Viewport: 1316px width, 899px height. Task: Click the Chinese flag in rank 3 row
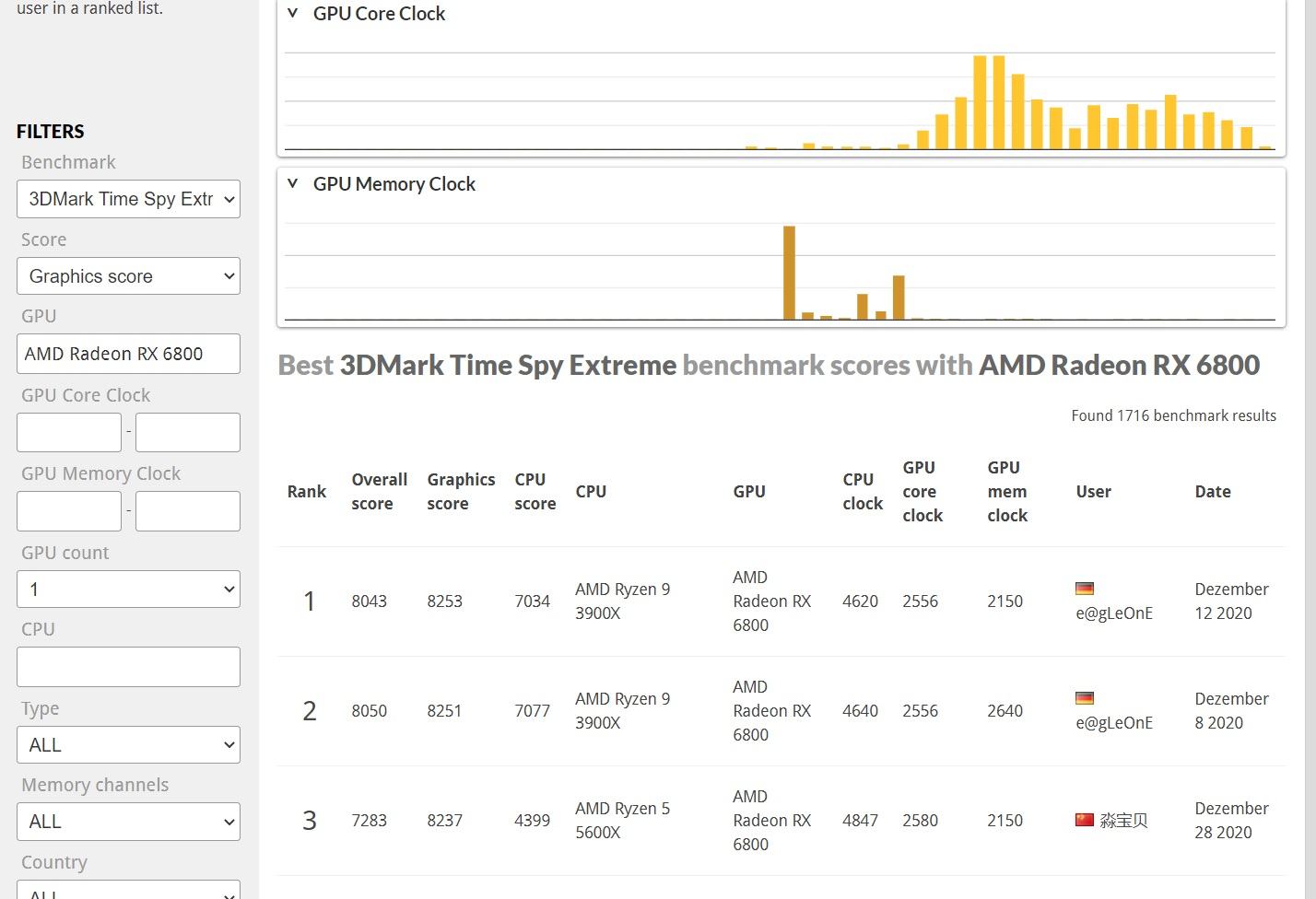pos(1085,820)
